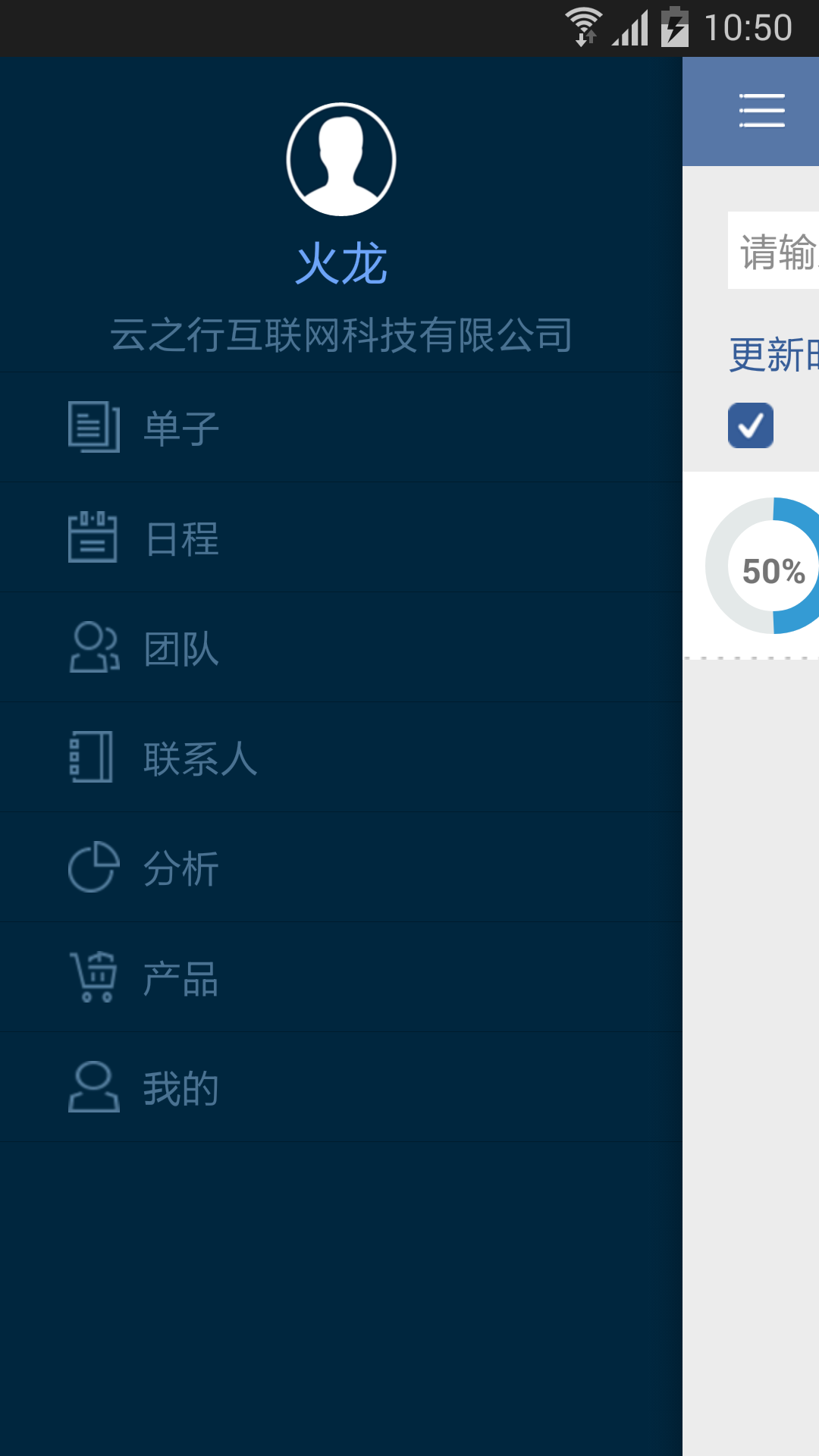Tap the 50% progress ring
819x1456 pixels.
[x=762, y=566]
